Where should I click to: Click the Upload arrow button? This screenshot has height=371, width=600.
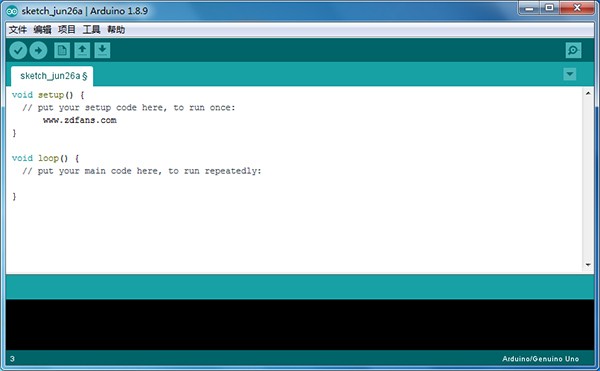(x=38, y=50)
